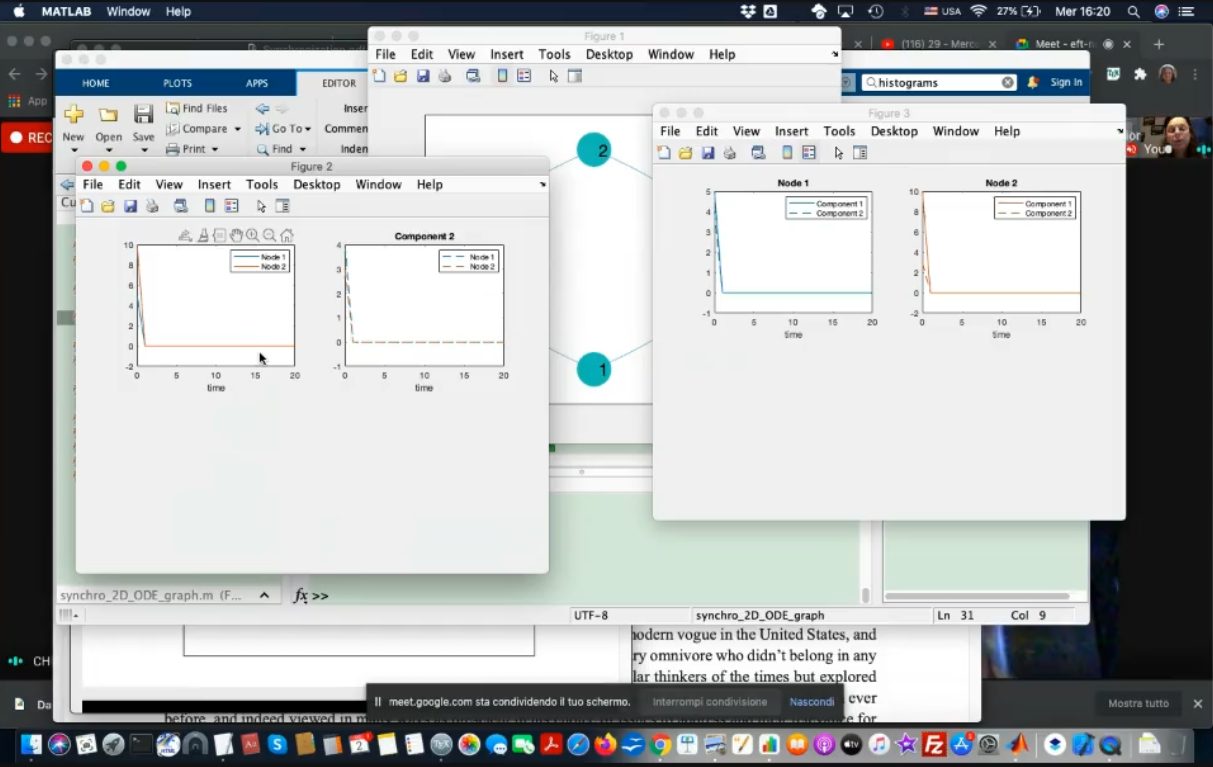Click Restore View home icon in Figure 2
The height and width of the screenshot is (767, 1213).
287,236
